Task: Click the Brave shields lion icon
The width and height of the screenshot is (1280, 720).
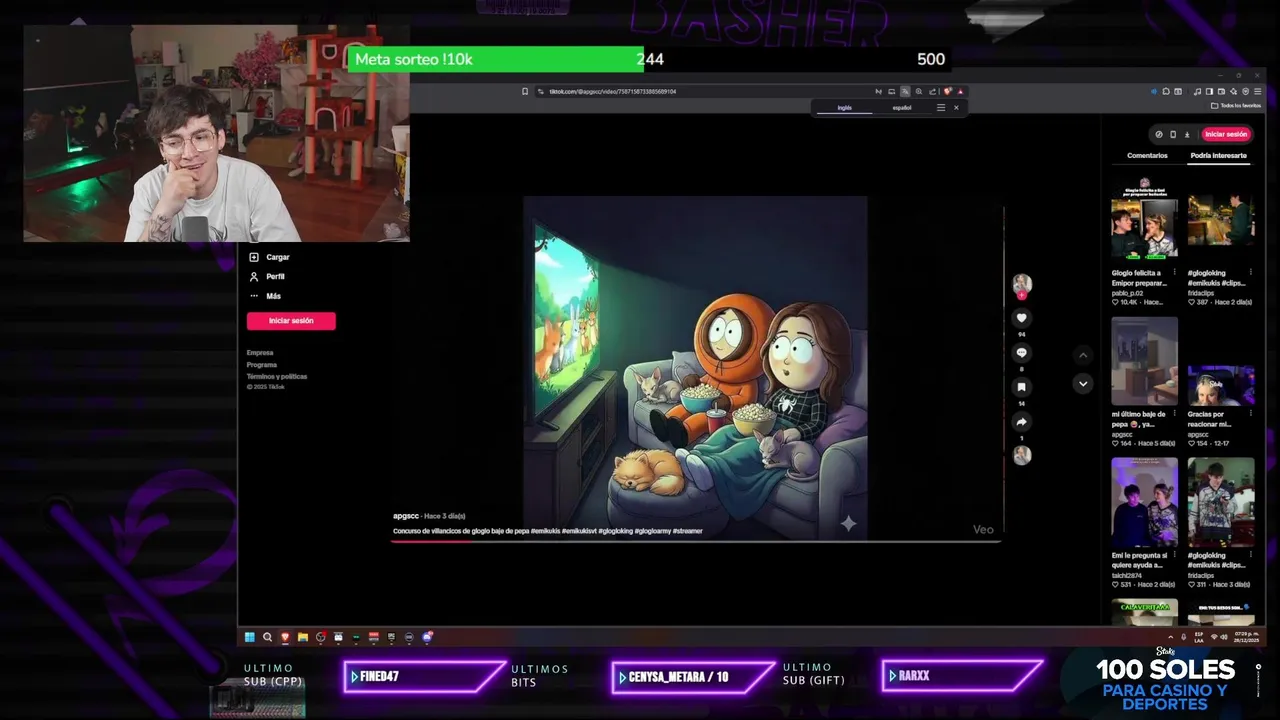Action: tap(947, 91)
